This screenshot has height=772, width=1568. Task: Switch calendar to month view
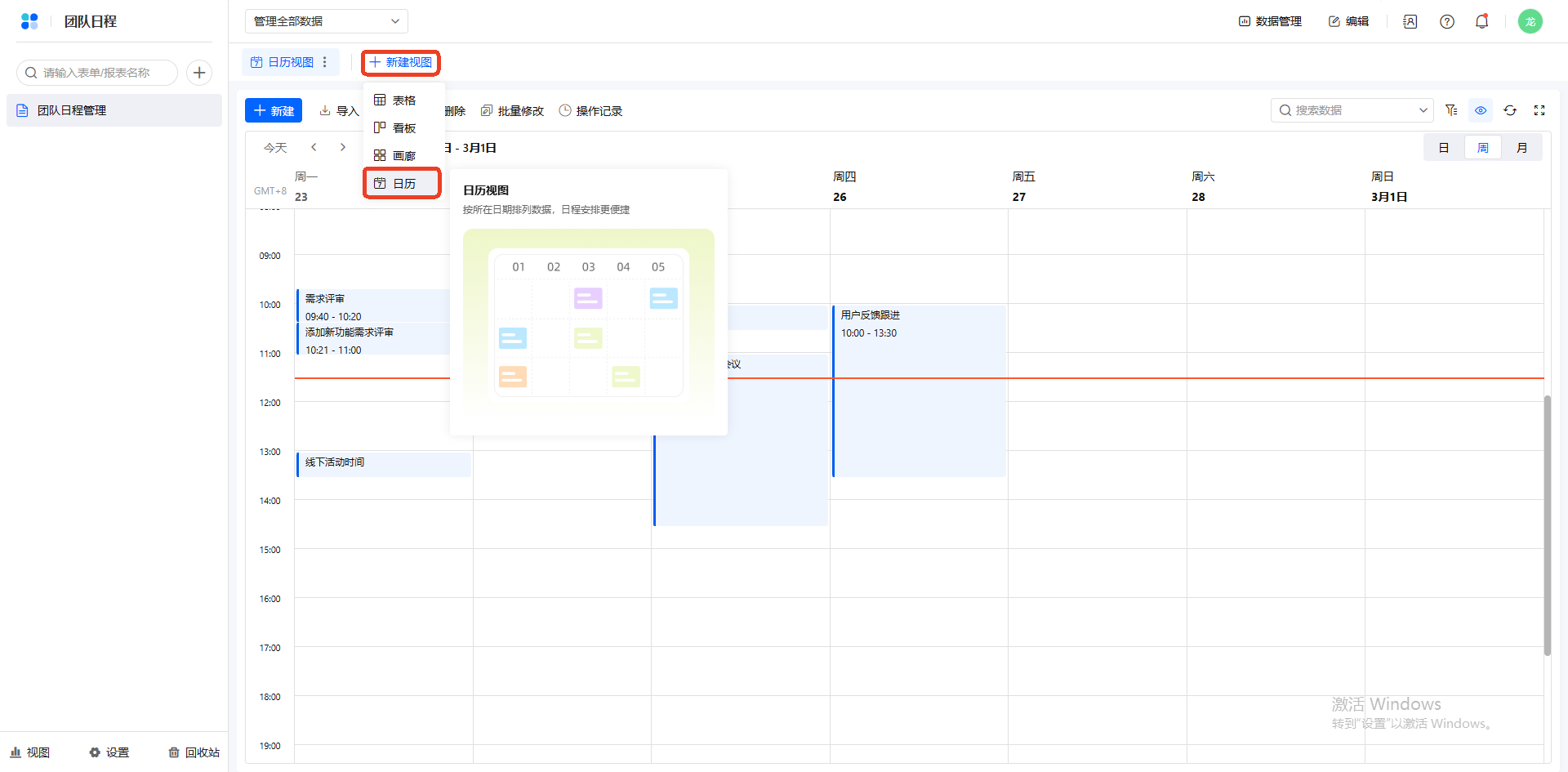pyautogui.click(x=1521, y=148)
